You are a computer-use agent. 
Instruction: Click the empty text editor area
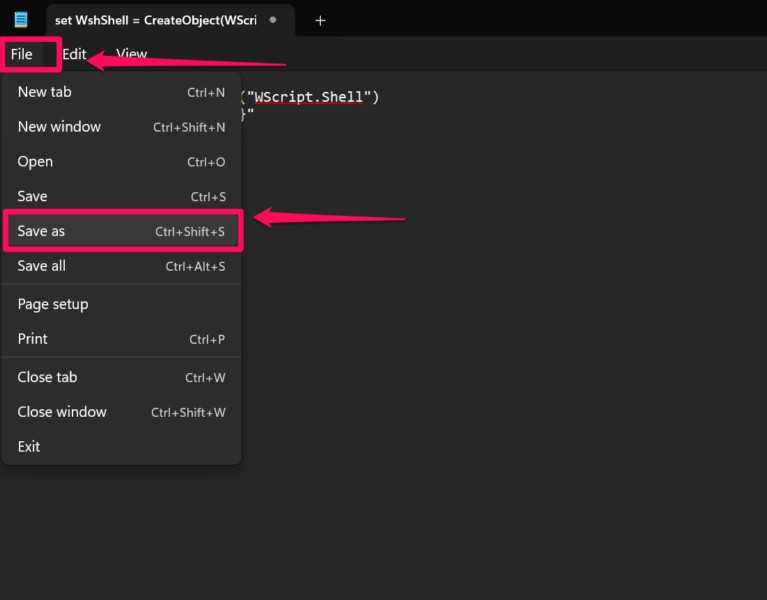pyautogui.click(x=500, y=400)
